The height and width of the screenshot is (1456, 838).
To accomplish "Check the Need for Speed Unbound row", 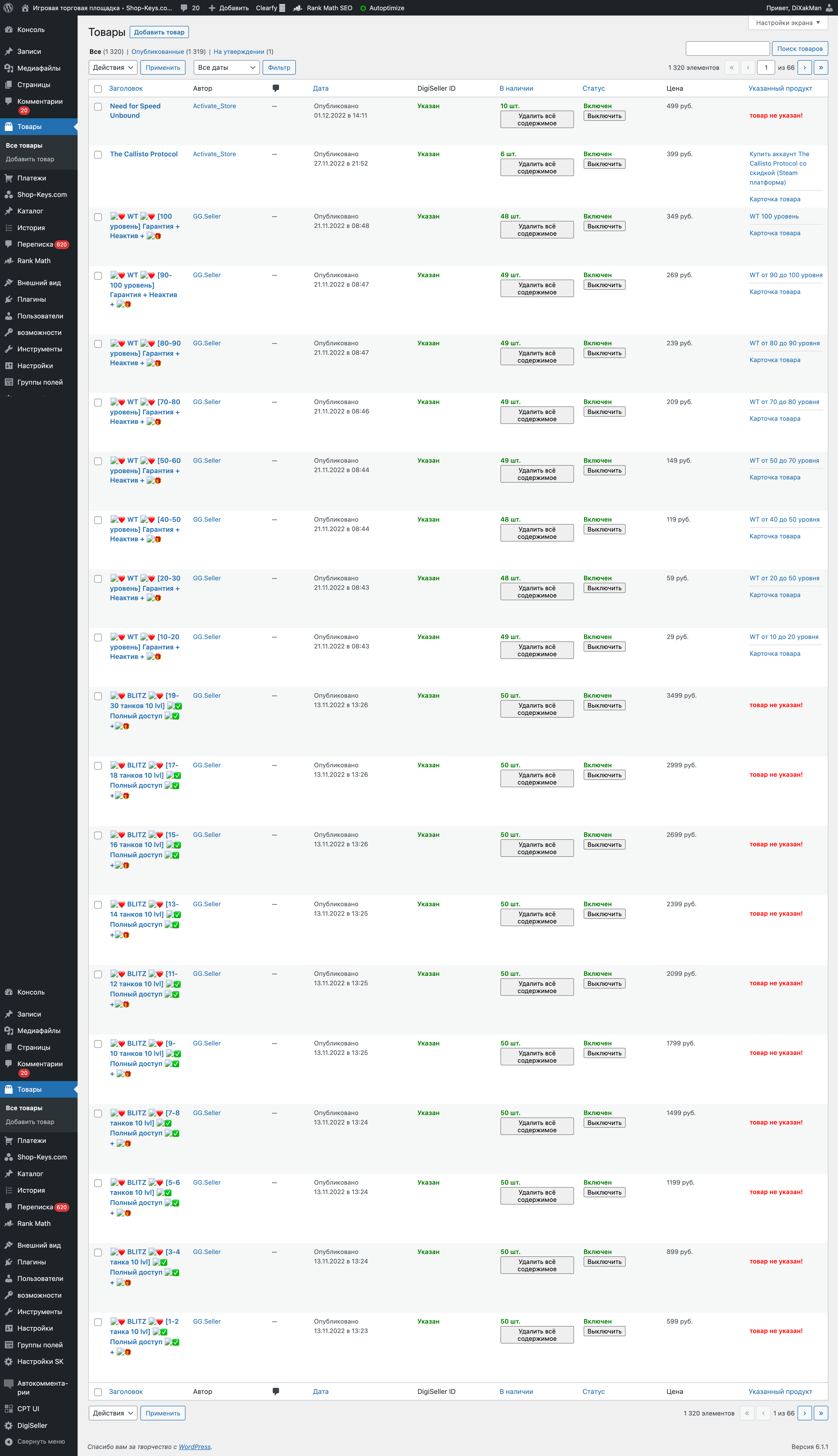I will [x=98, y=106].
